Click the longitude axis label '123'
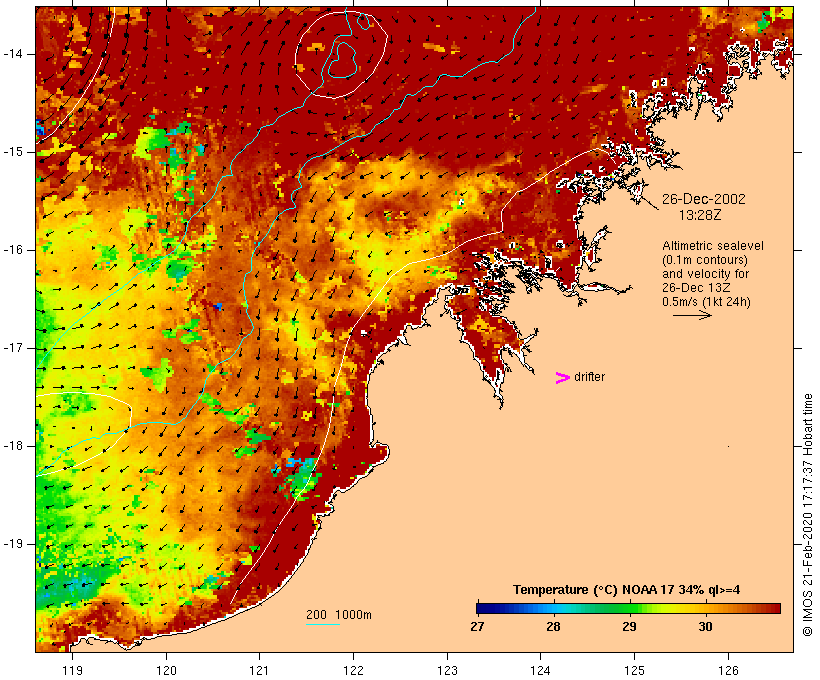The width and height of the screenshot is (820, 680). pyautogui.click(x=447, y=670)
